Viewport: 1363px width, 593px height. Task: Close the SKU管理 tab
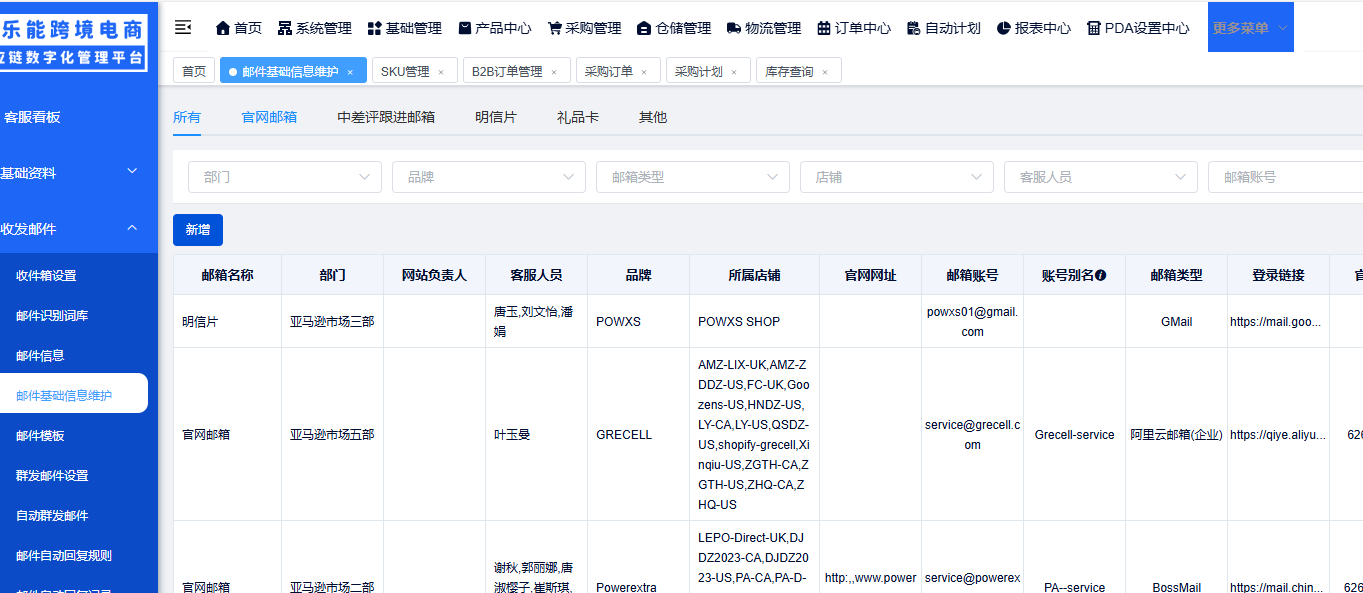pyautogui.click(x=441, y=72)
